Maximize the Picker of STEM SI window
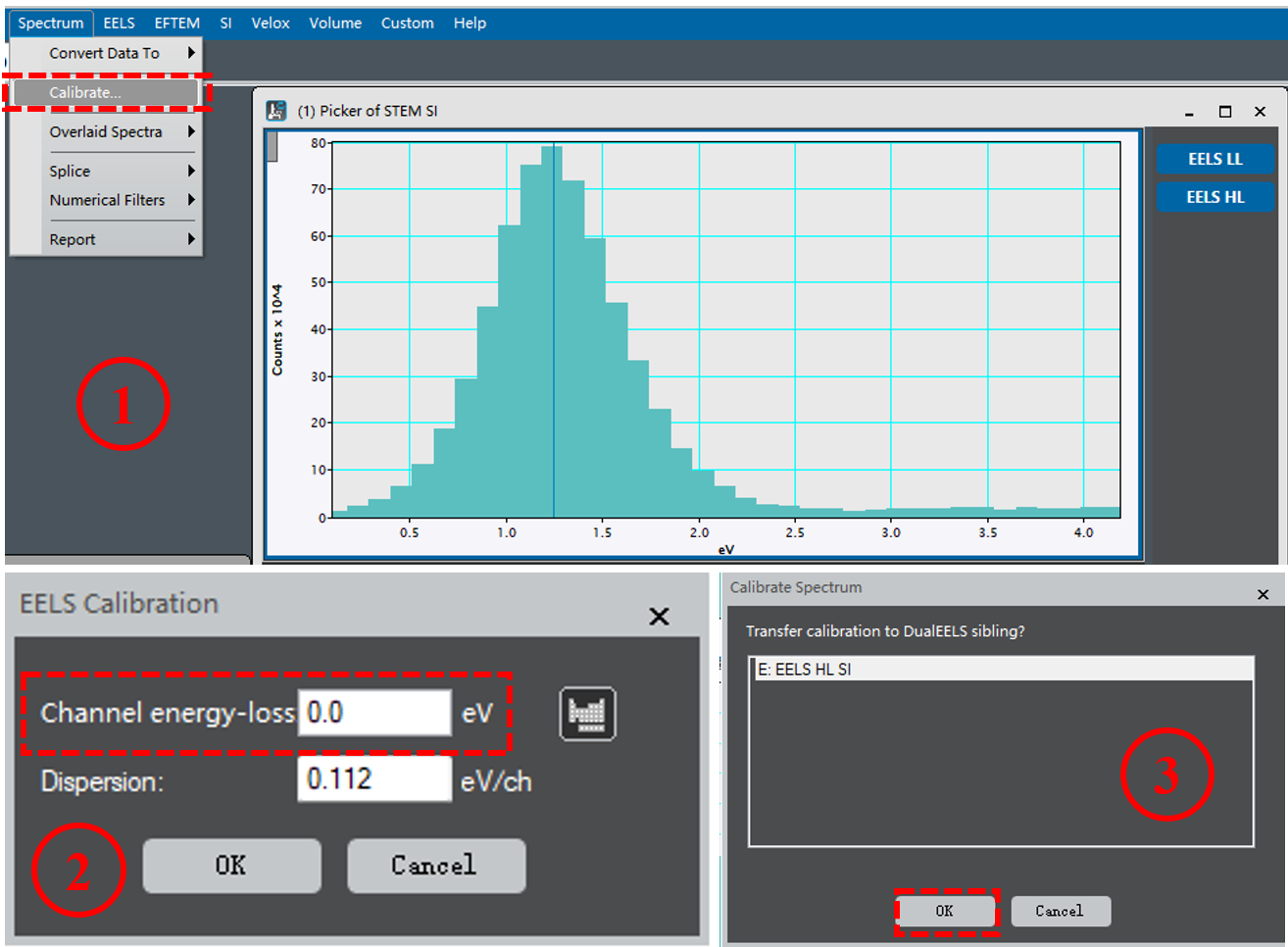Viewport: 1288px width, 947px height. tap(1224, 112)
